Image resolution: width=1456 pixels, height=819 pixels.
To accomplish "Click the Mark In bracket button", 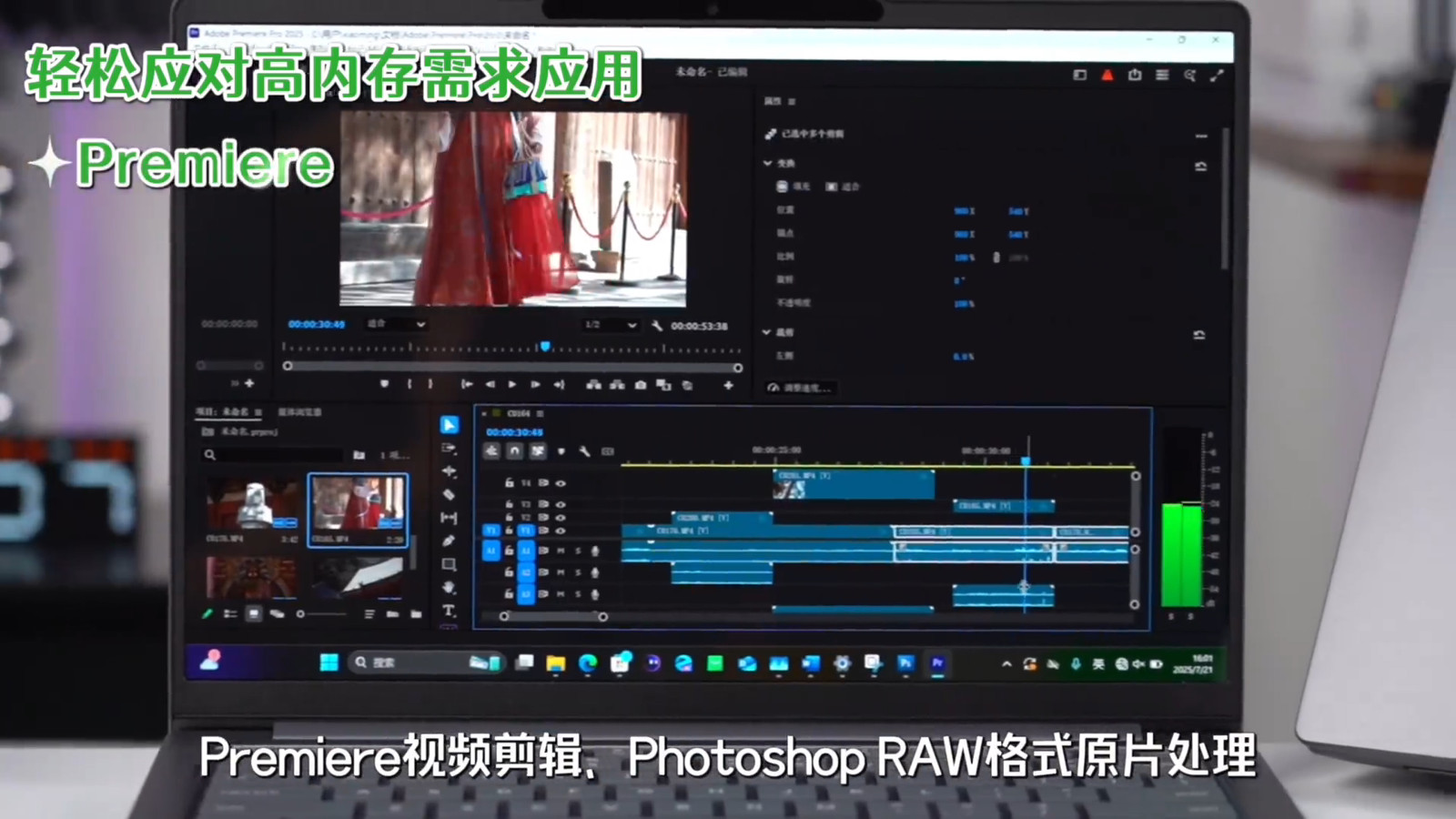I will pos(409,384).
